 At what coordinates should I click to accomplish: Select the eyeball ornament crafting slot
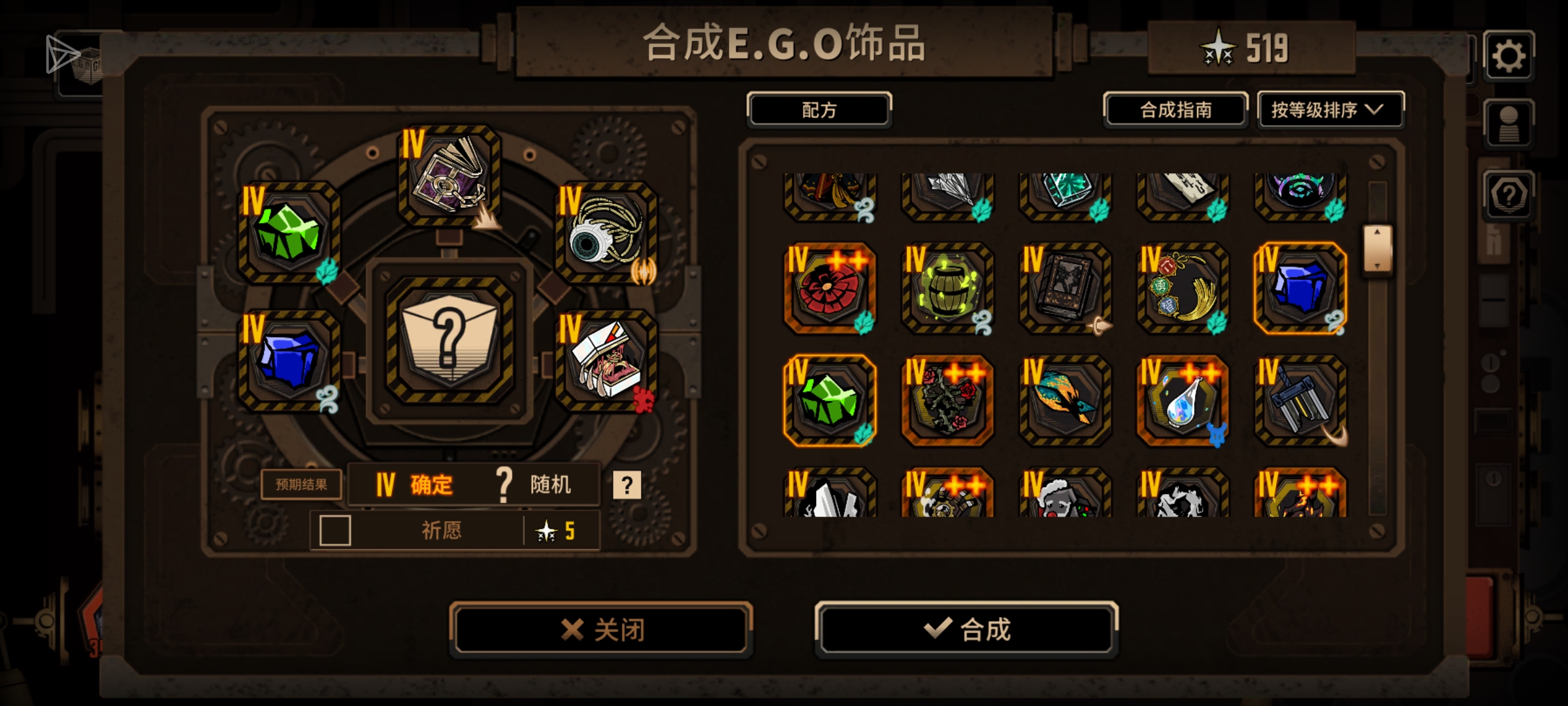tap(606, 233)
